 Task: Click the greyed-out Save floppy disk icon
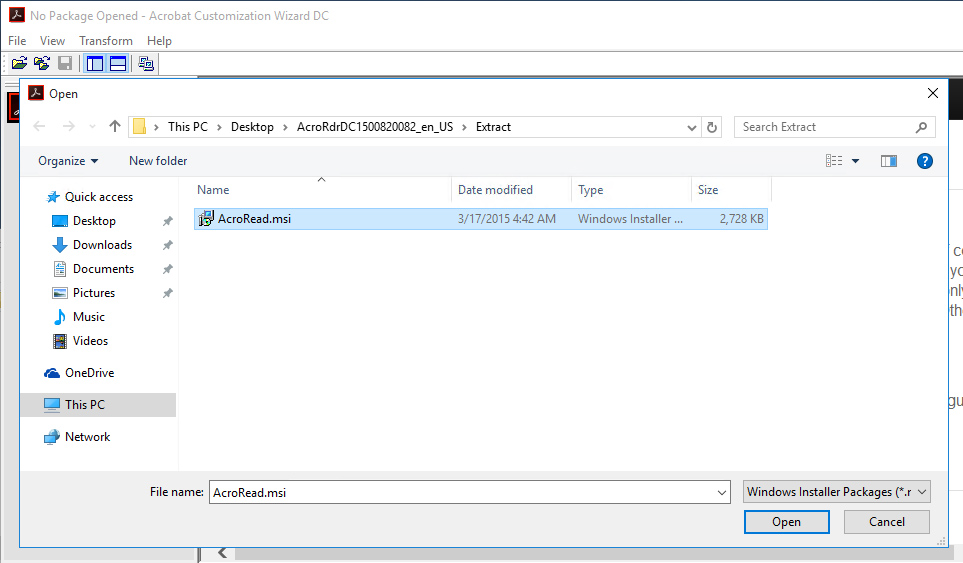click(65, 64)
